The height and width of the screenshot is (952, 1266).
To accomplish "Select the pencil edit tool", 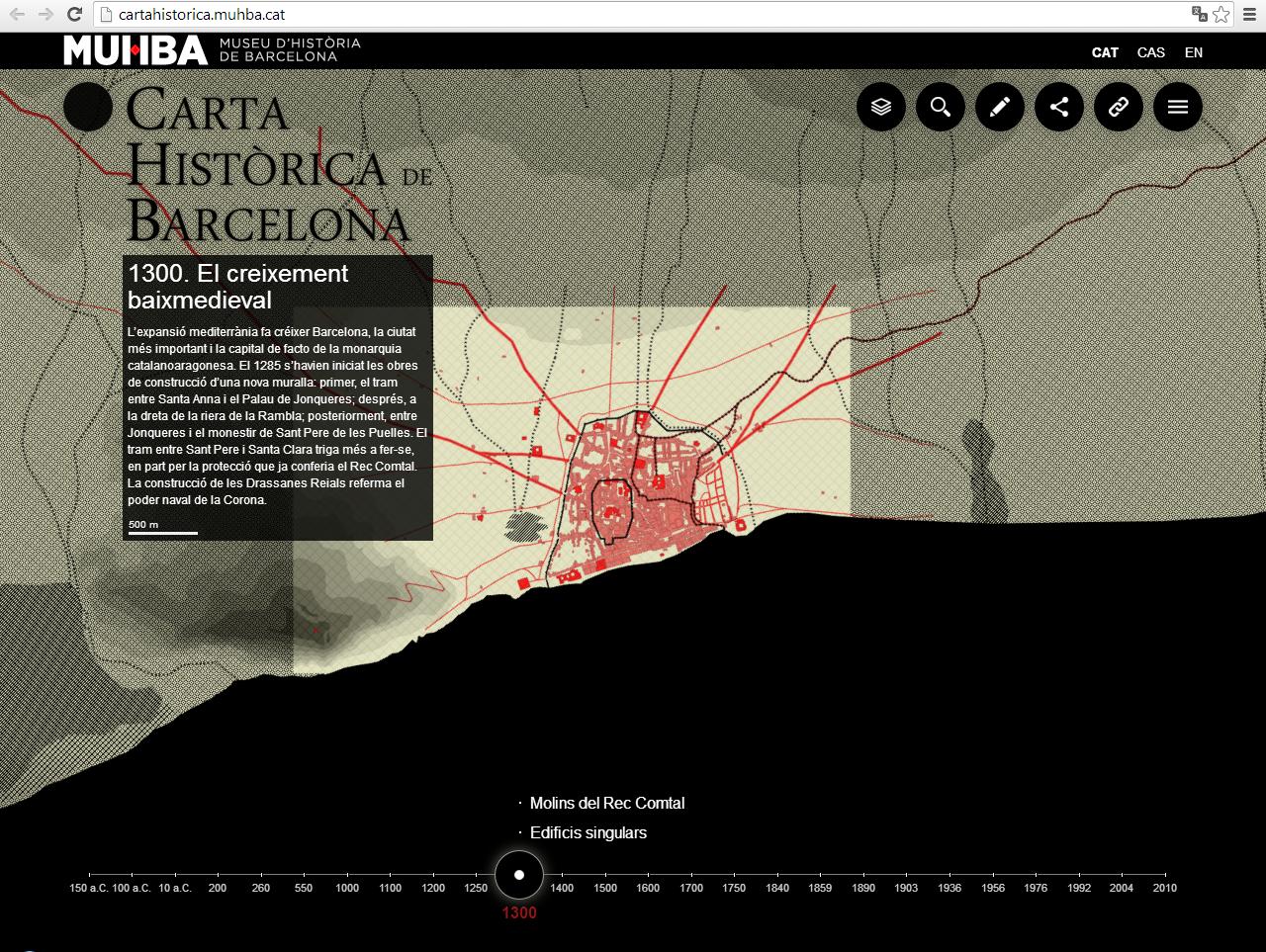I will [1000, 107].
